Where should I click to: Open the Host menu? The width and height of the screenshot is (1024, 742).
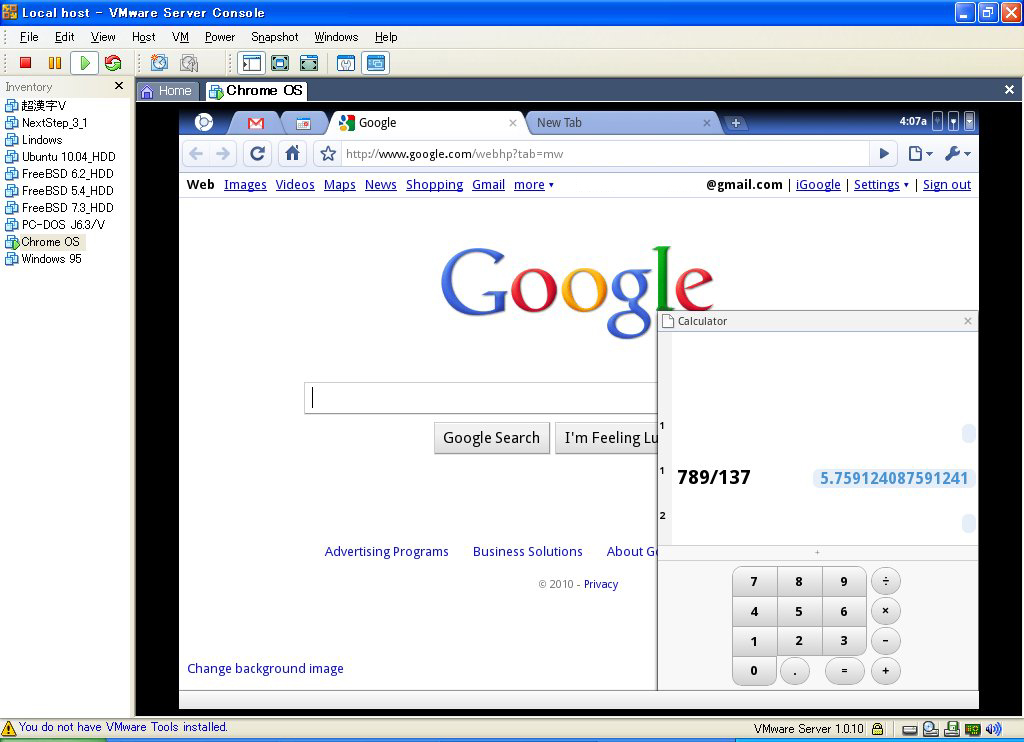[x=144, y=37]
